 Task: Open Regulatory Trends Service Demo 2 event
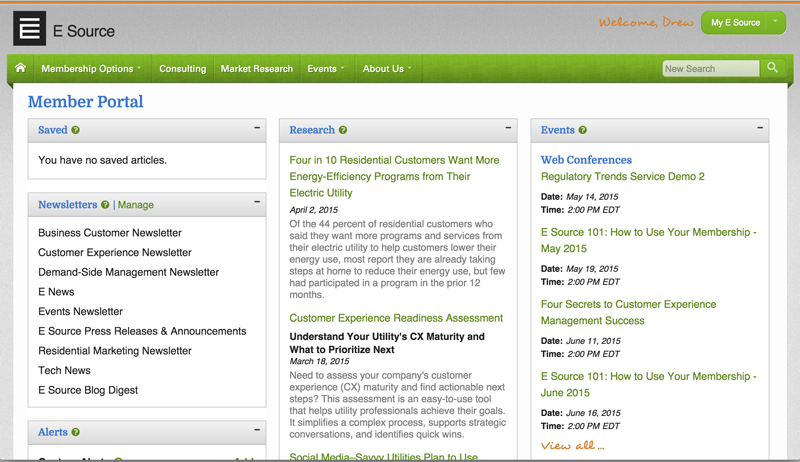(x=622, y=176)
